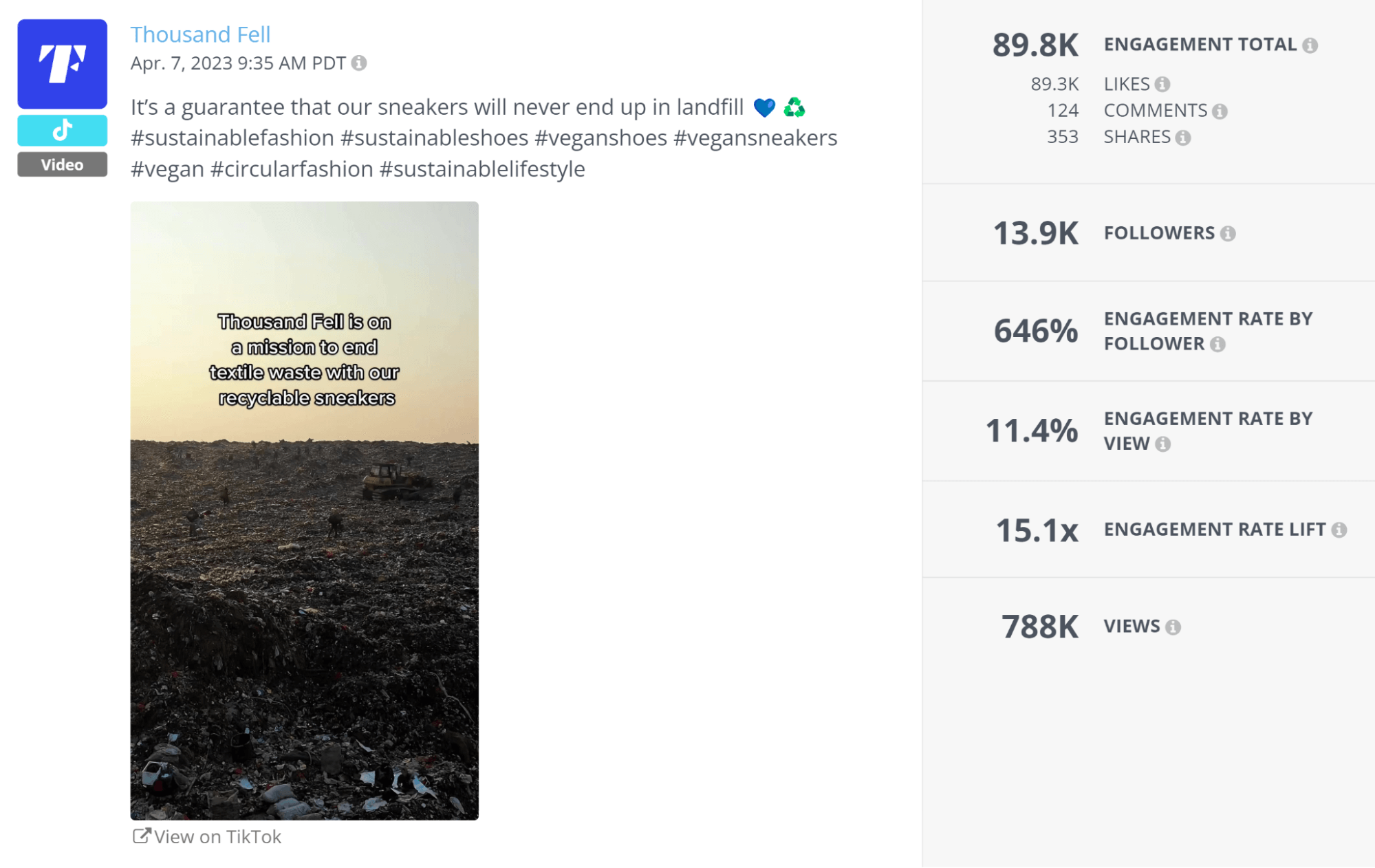Click the Engagement Rate by View info icon
Image resolution: width=1375 pixels, height=868 pixels.
pyautogui.click(x=1163, y=444)
